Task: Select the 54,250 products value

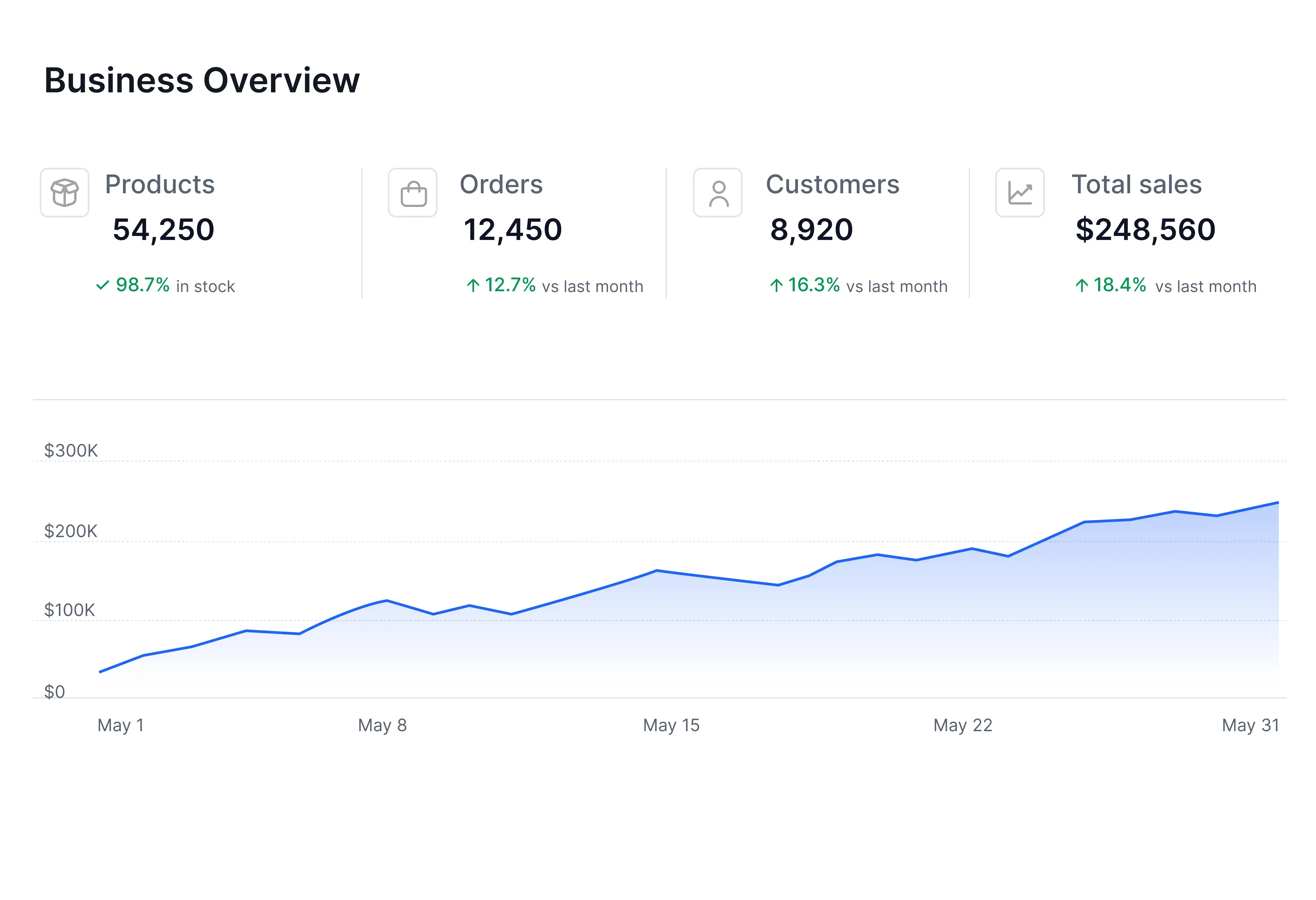Action: (x=164, y=230)
